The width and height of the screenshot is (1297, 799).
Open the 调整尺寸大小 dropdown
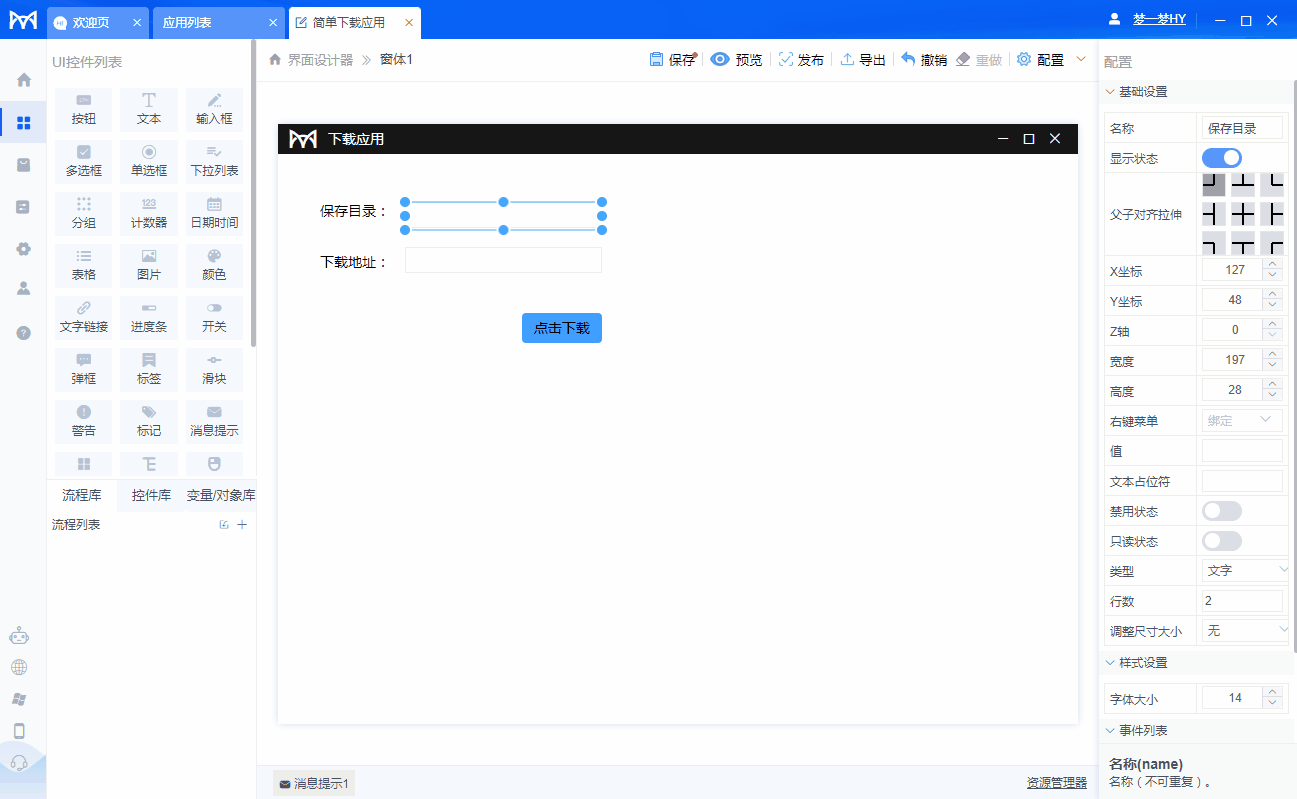[x=1245, y=631]
